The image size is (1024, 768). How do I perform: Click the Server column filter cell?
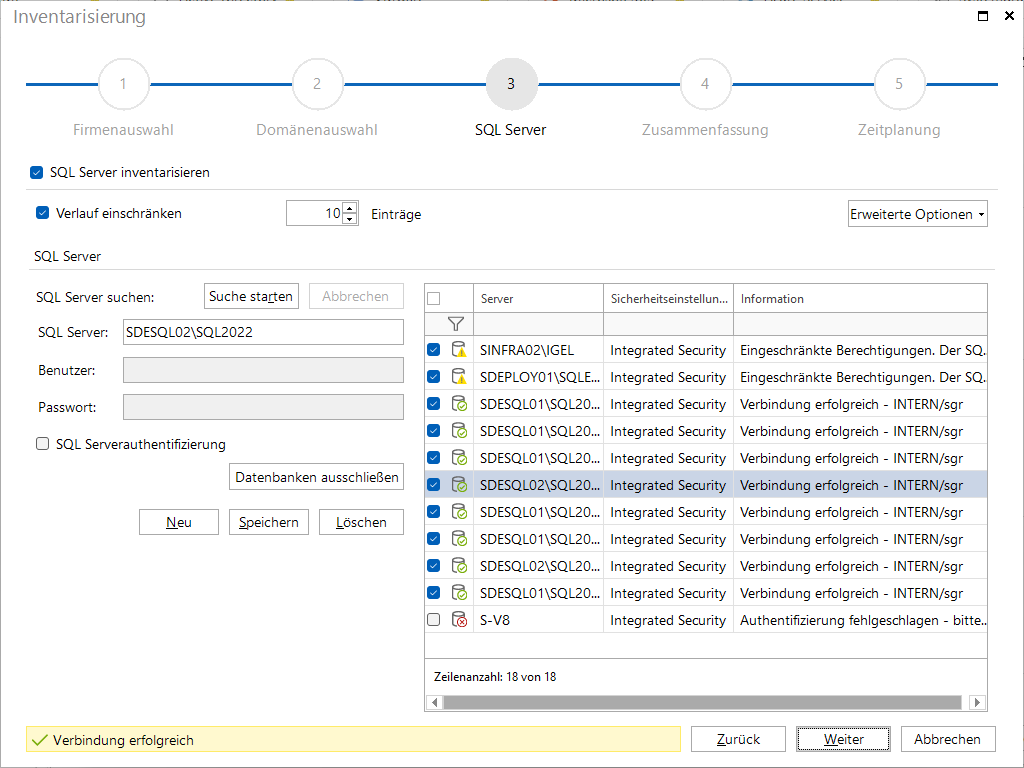tap(538, 323)
